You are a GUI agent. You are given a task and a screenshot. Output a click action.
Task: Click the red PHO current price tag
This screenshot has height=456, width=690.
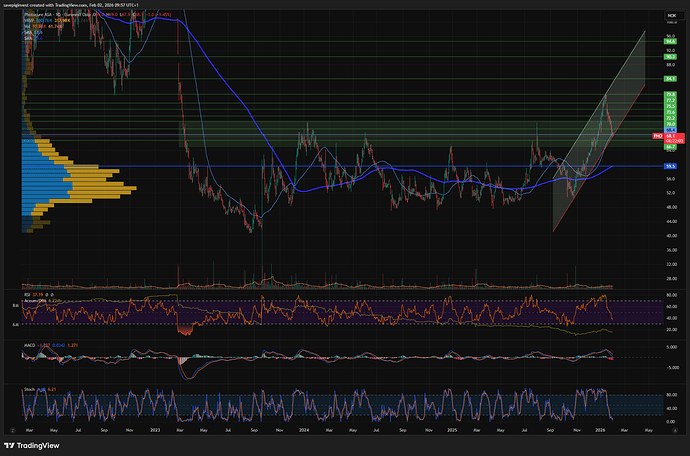pos(658,134)
